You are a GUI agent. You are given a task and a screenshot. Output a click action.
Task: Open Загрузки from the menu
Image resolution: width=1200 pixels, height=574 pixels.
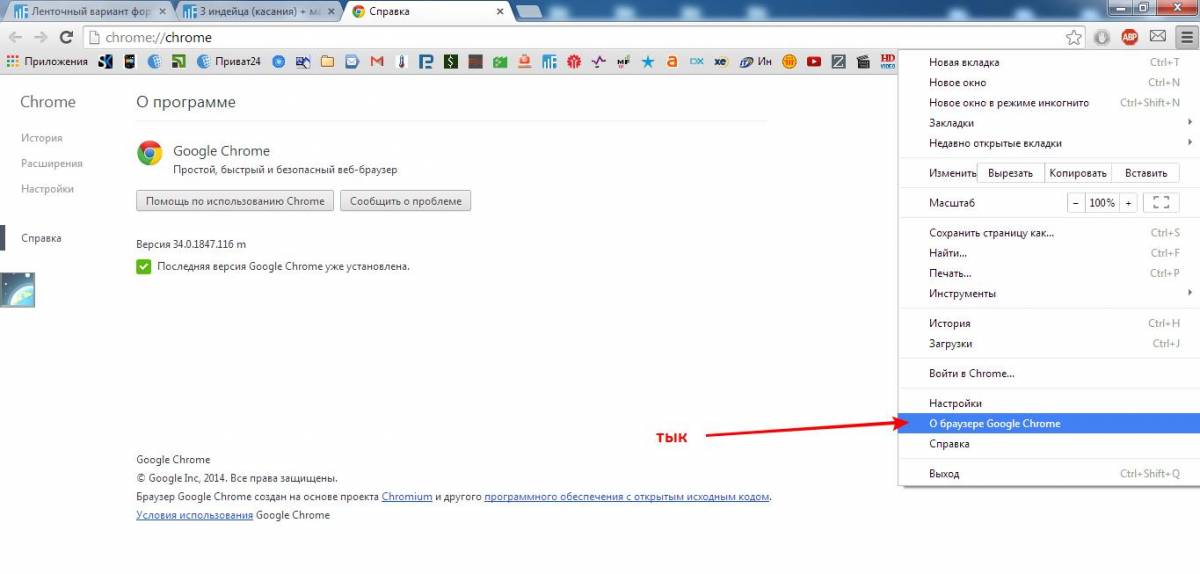point(1047,343)
